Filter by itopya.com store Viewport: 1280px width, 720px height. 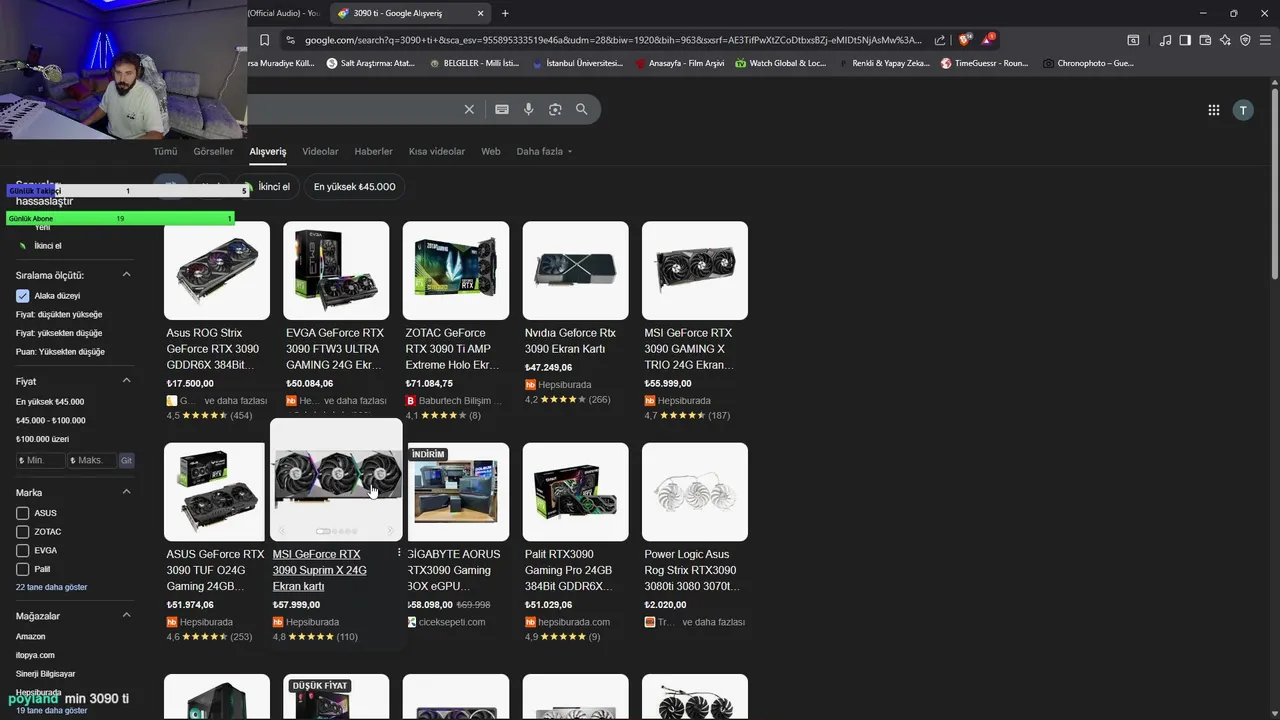pos(35,655)
